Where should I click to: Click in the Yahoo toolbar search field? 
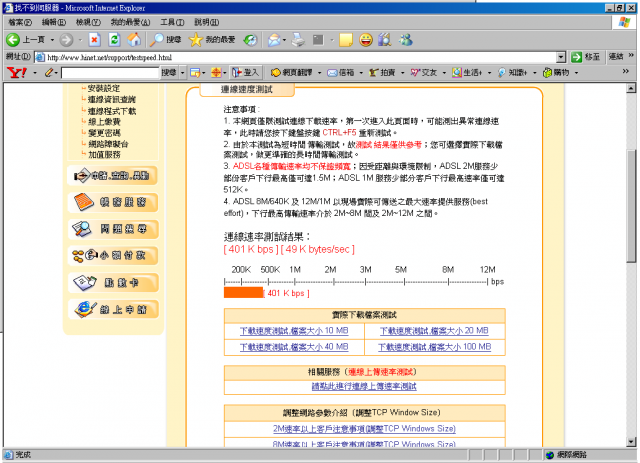click(108, 73)
